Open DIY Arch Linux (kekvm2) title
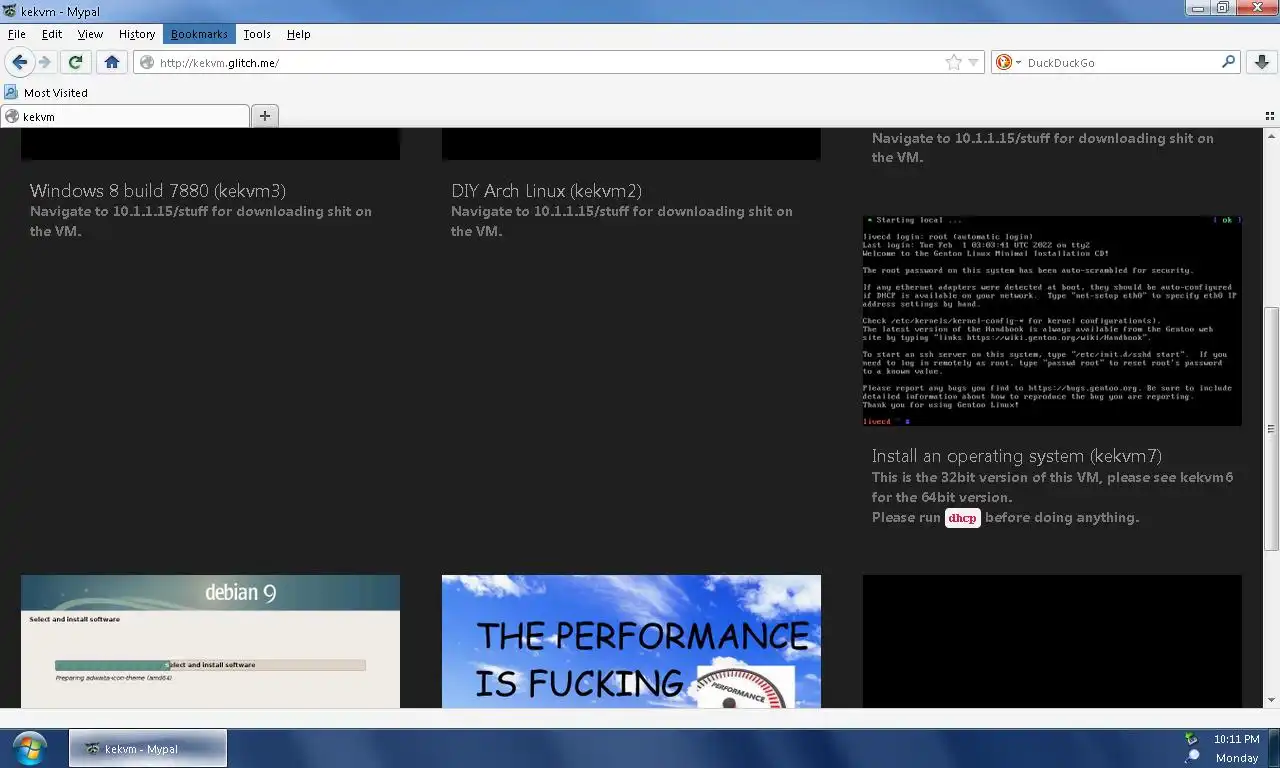 (x=546, y=191)
